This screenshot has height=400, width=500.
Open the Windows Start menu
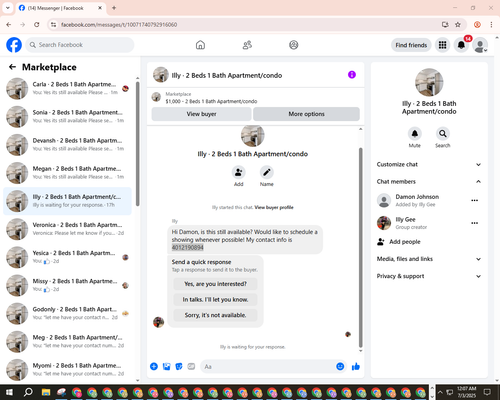tap(9, 392)
